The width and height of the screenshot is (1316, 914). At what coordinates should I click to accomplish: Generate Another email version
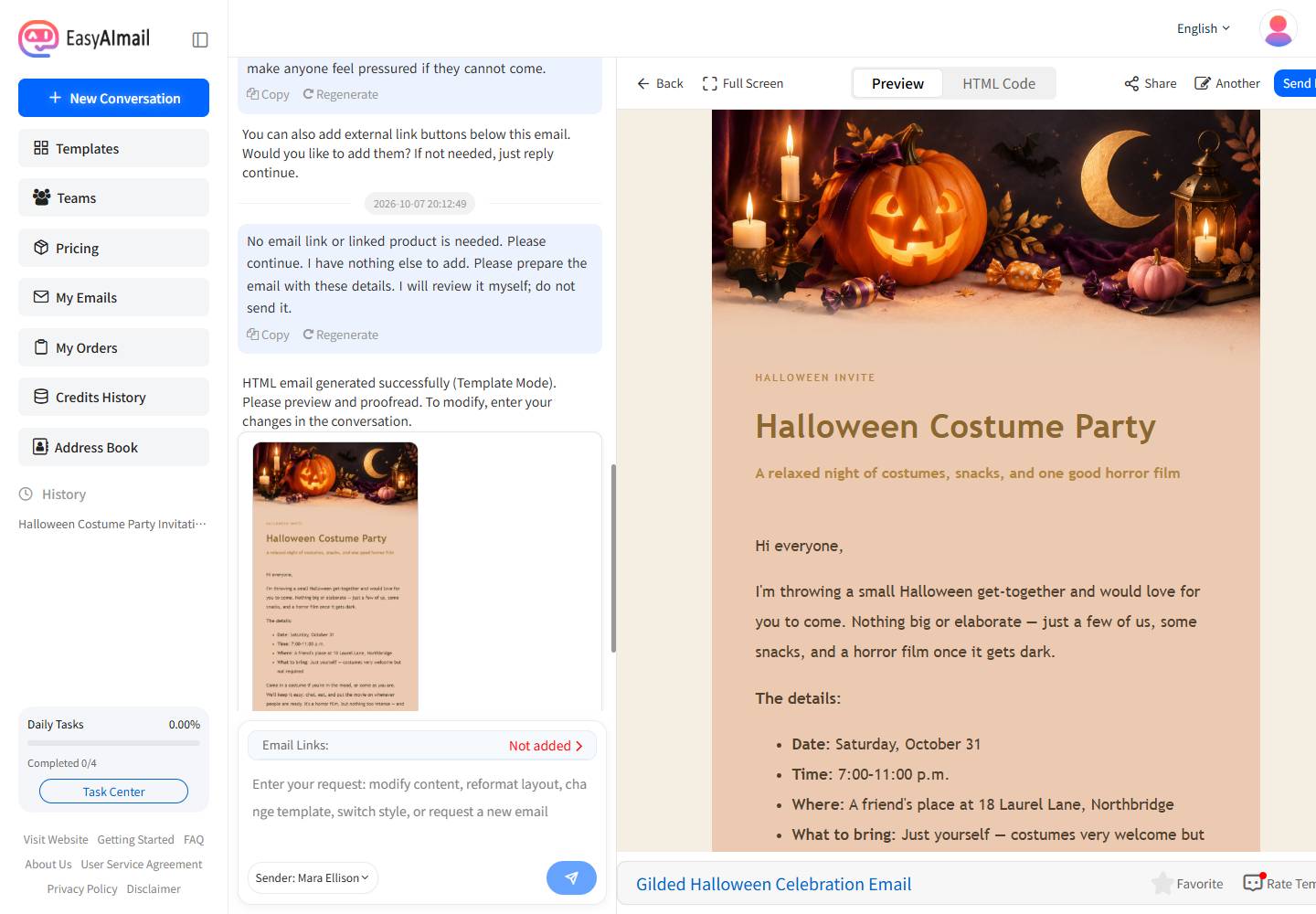1227,83
